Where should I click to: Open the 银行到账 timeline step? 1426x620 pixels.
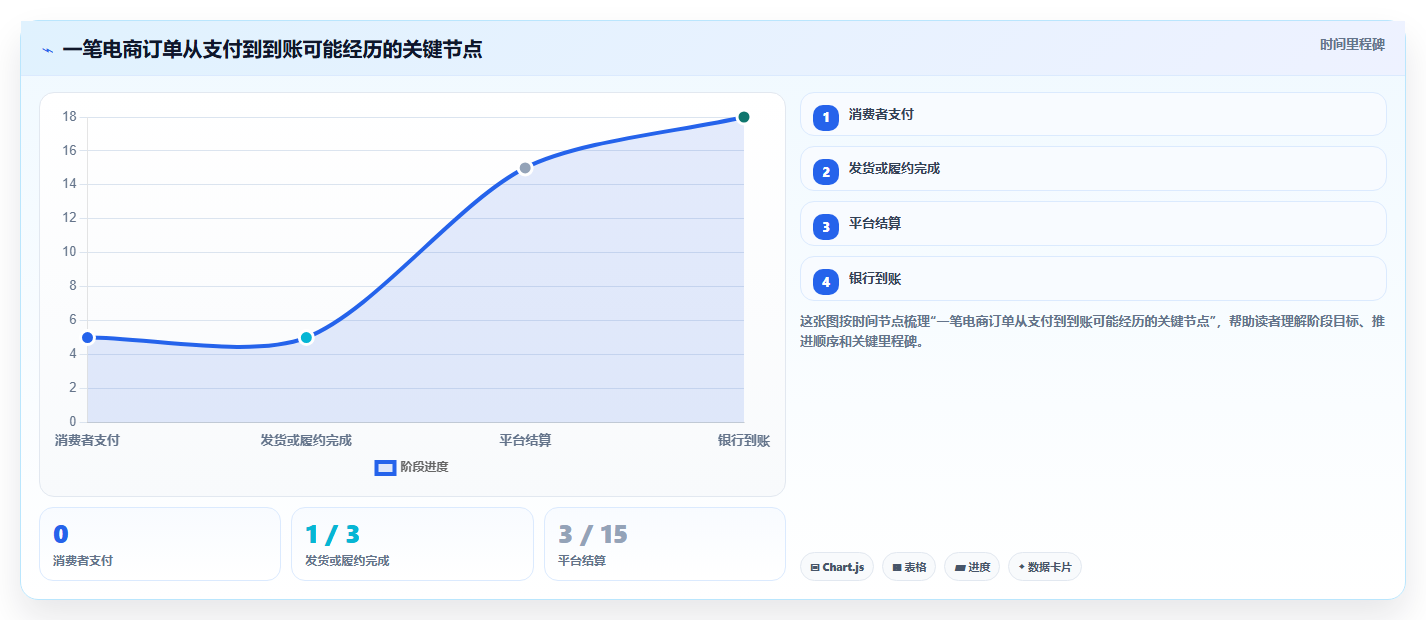[1093, 278]
